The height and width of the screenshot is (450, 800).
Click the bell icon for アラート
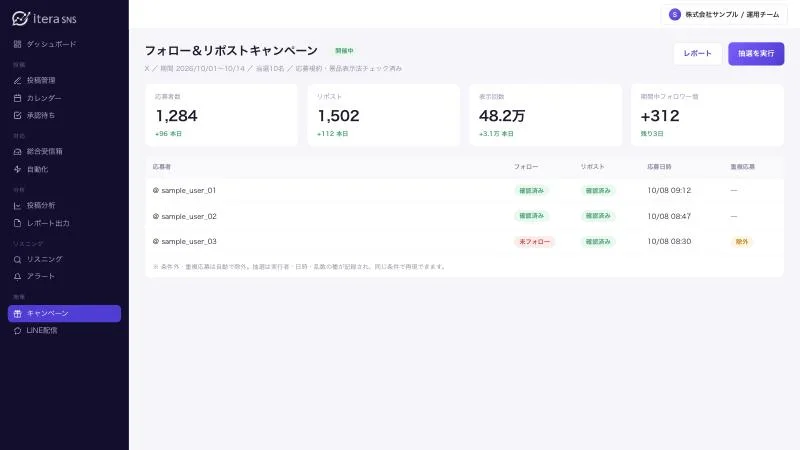[17, 277]
